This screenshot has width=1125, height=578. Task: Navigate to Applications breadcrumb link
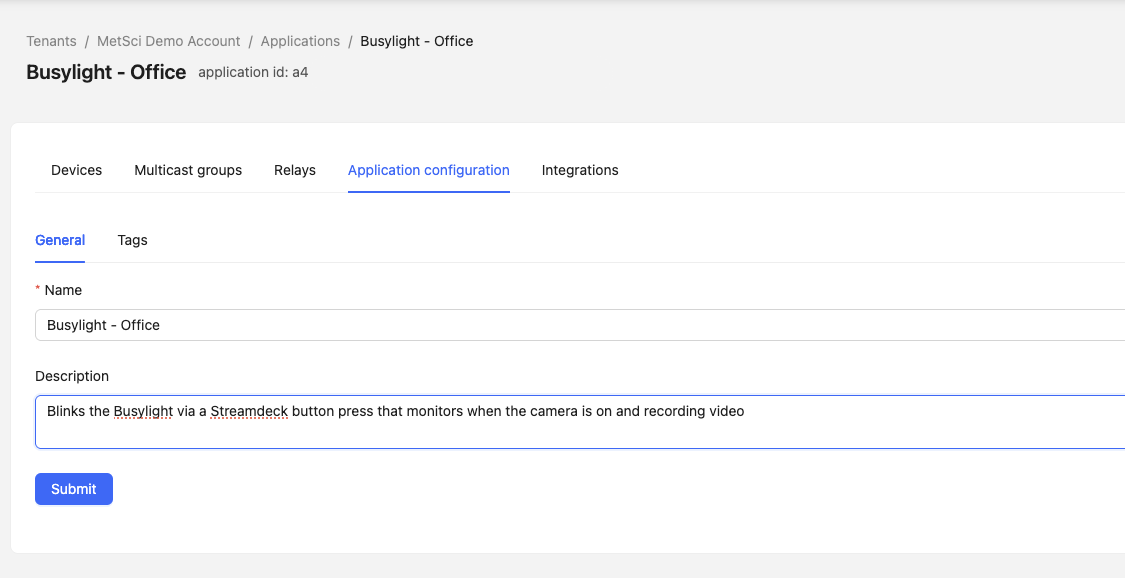(x=300, y=41)
